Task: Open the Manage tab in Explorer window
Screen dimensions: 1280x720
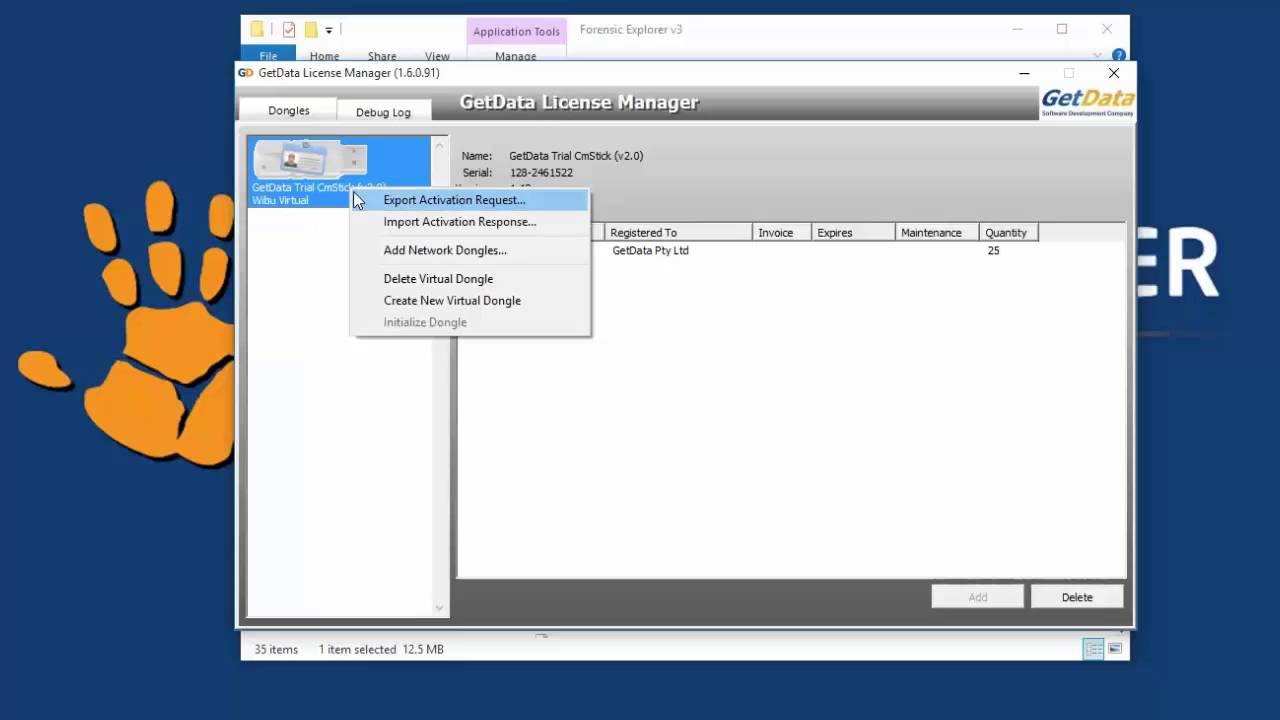Action: [x=516, y=56]
